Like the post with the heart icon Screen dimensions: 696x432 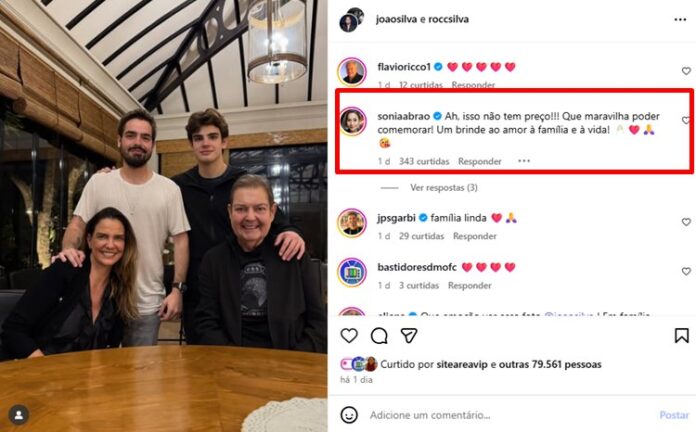click(349, 336)
